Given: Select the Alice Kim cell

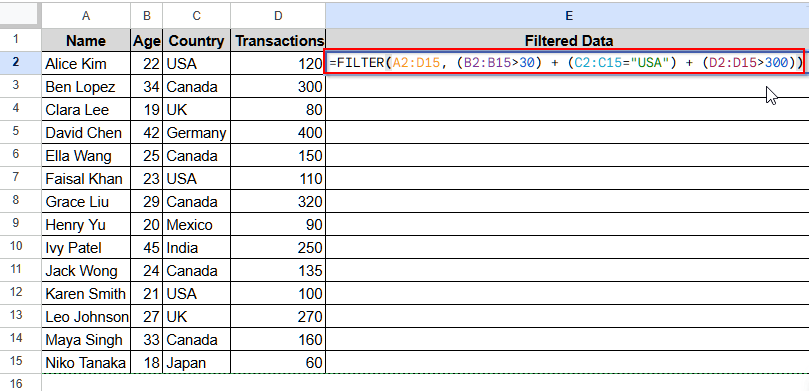Looking at the screenshot, I should (x=86, y=63).
